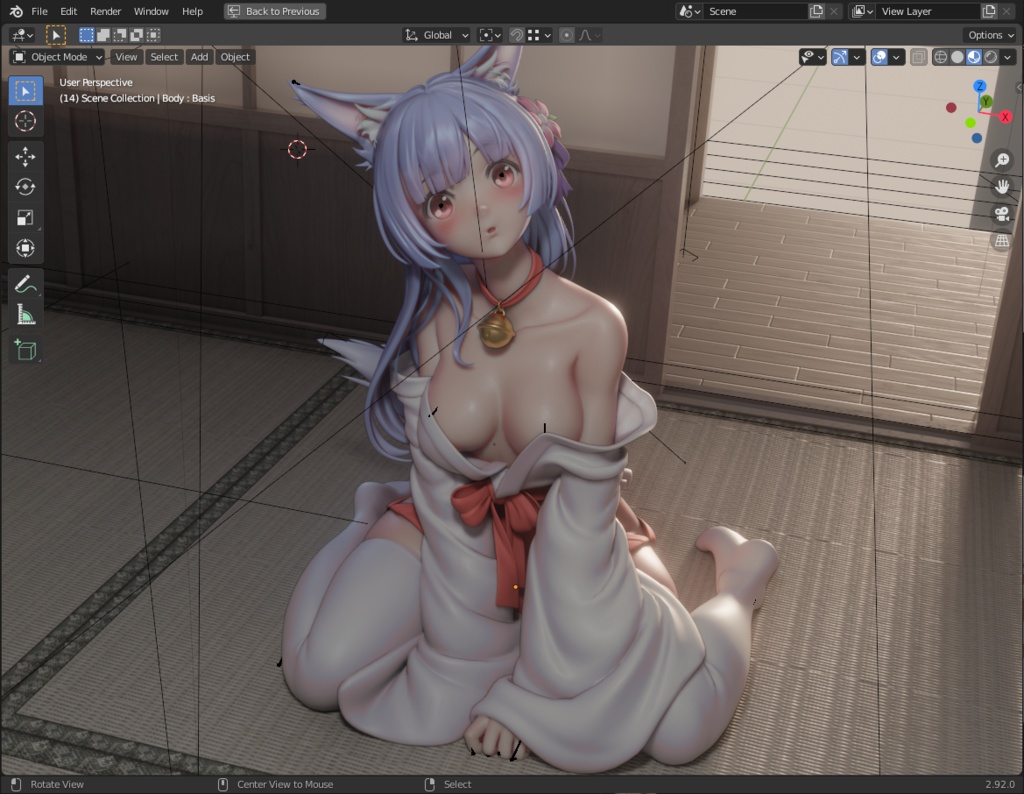Enable wireframe viewport shading

(940, 57)
